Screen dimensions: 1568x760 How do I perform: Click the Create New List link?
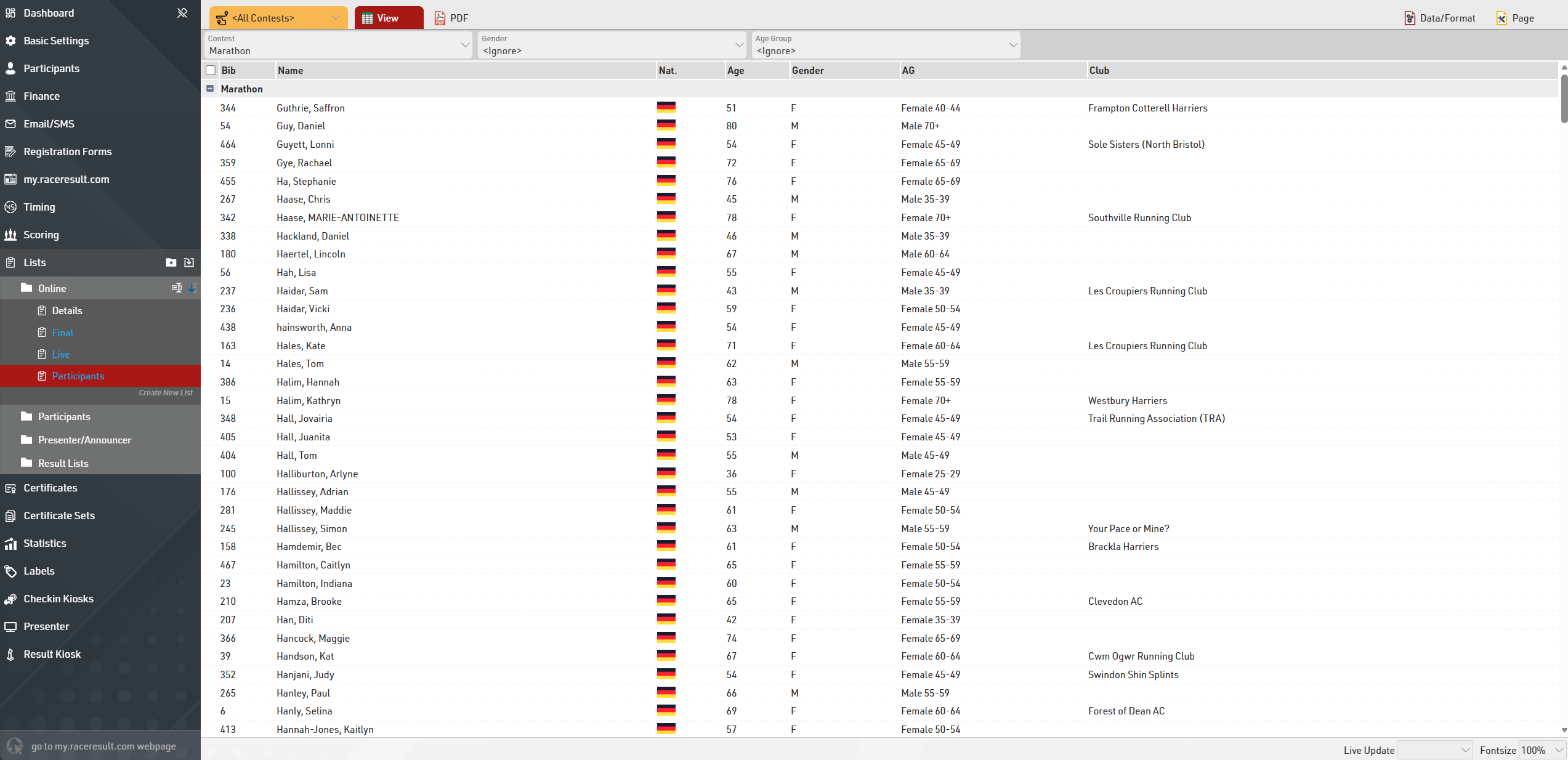[x=165, y=393]
